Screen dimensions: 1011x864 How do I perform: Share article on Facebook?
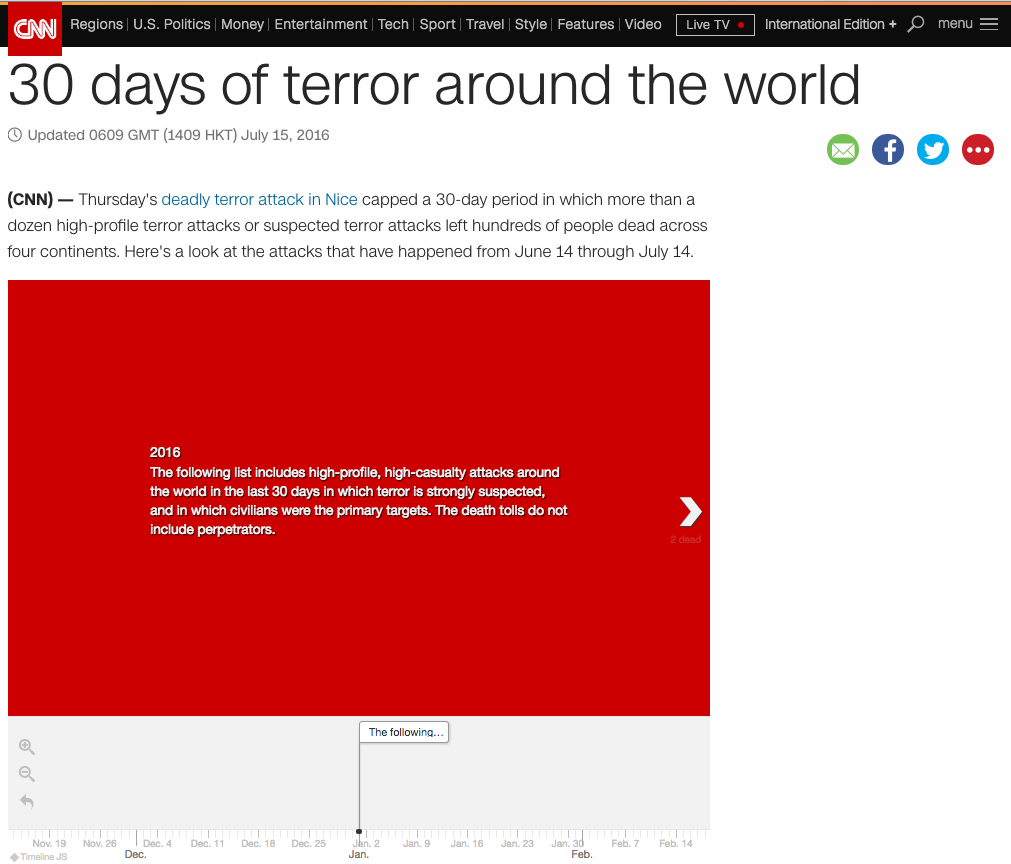click(888, 150)
